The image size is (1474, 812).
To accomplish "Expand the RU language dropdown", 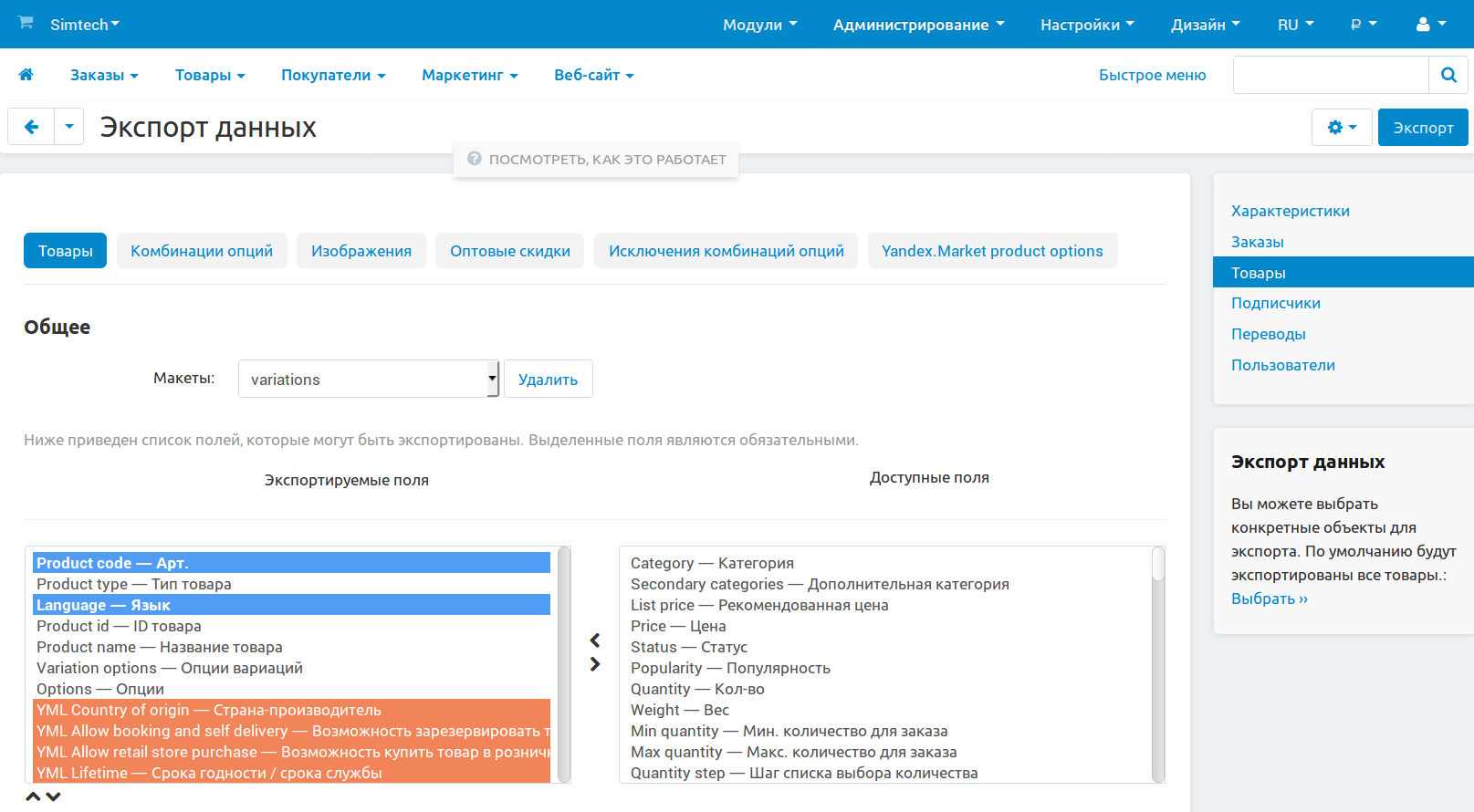I will point(1294,25).
